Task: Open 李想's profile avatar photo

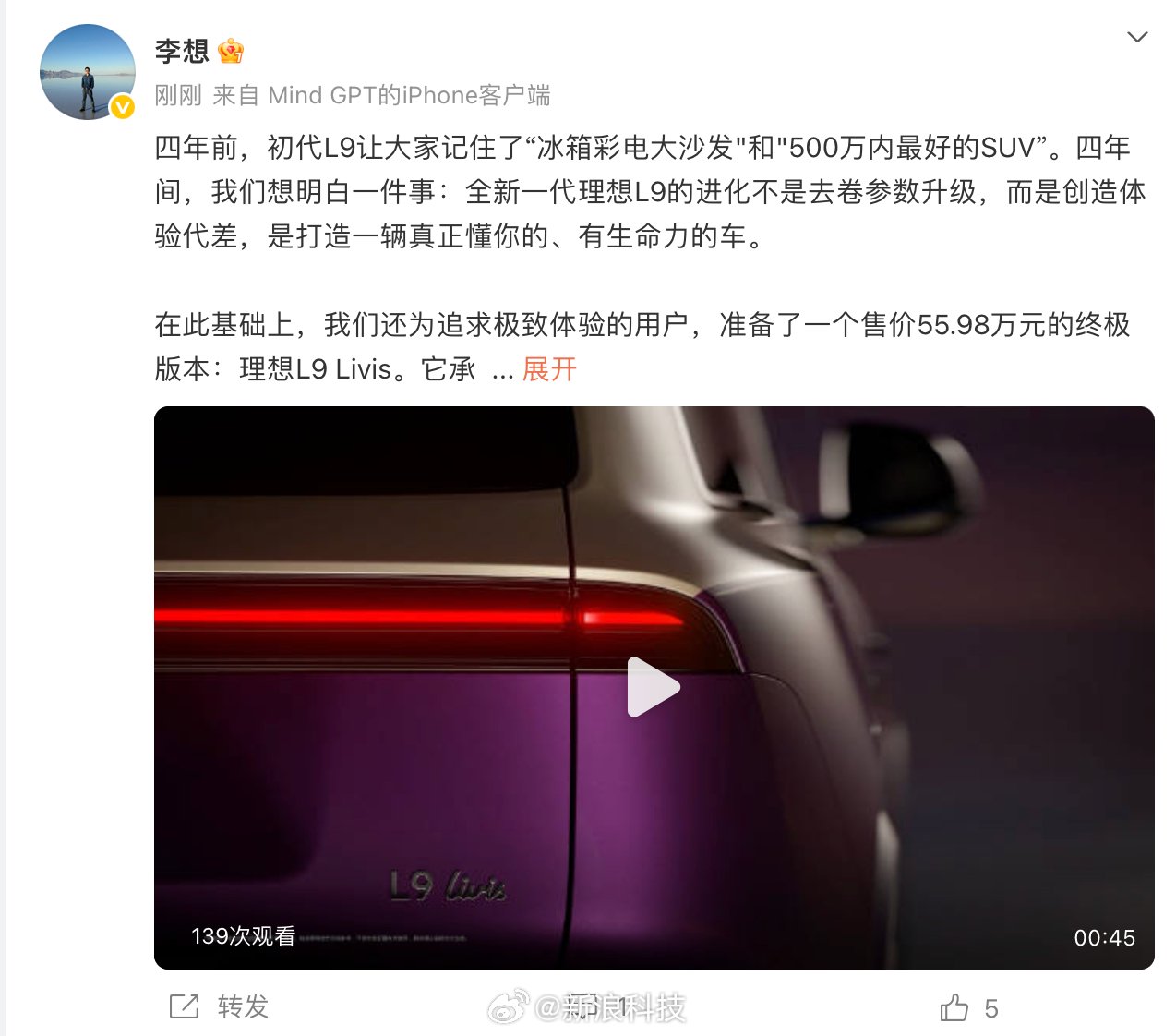Action: (88, 72)
